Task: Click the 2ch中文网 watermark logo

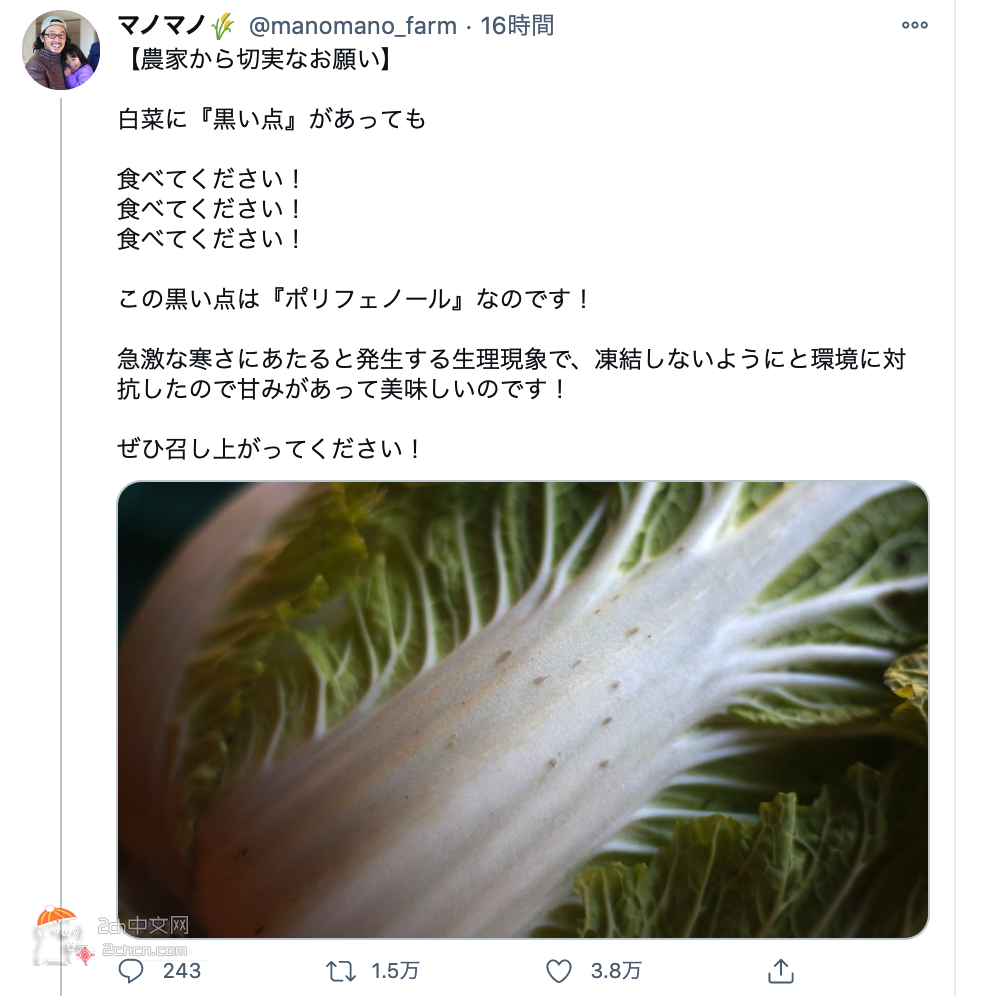Action: (x=143, y=925)
